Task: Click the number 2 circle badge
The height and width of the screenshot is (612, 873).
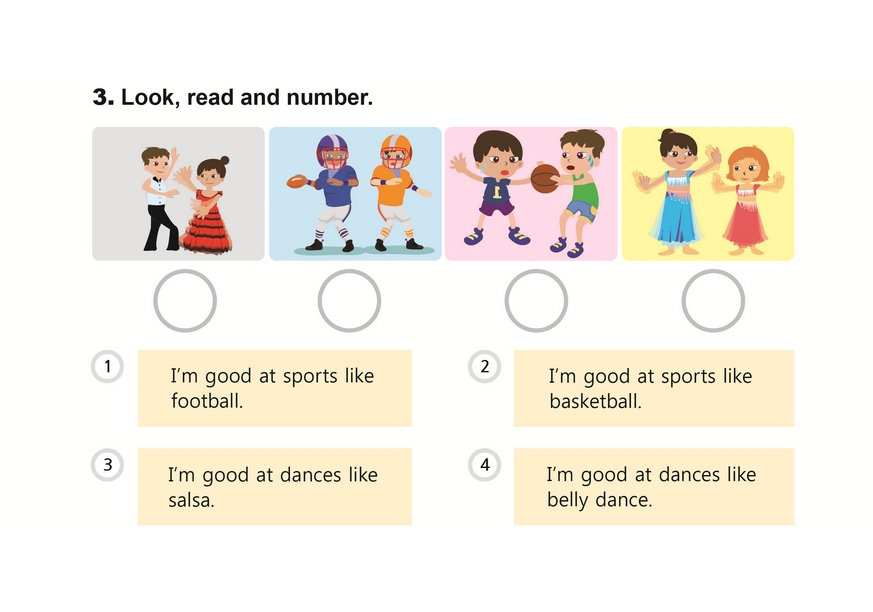Action: pyautogui.click(x=484, y=367)
